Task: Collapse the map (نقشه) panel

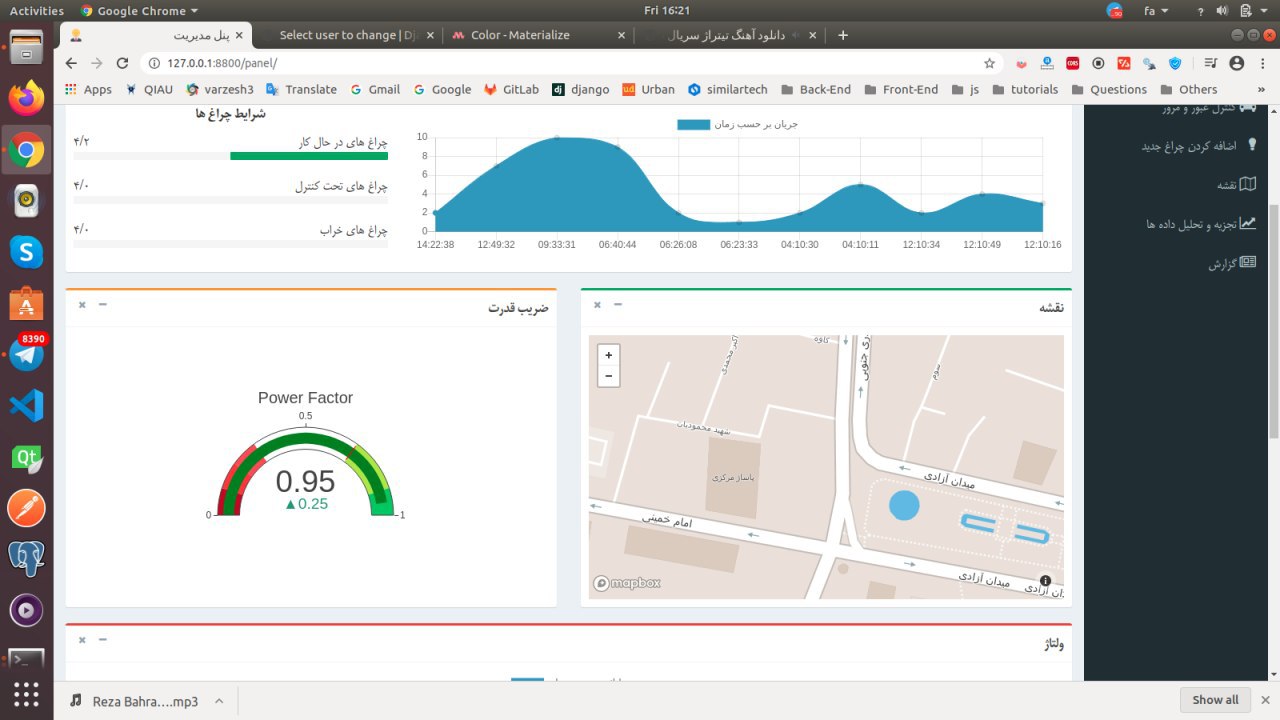Action: [x=618, y=305]
